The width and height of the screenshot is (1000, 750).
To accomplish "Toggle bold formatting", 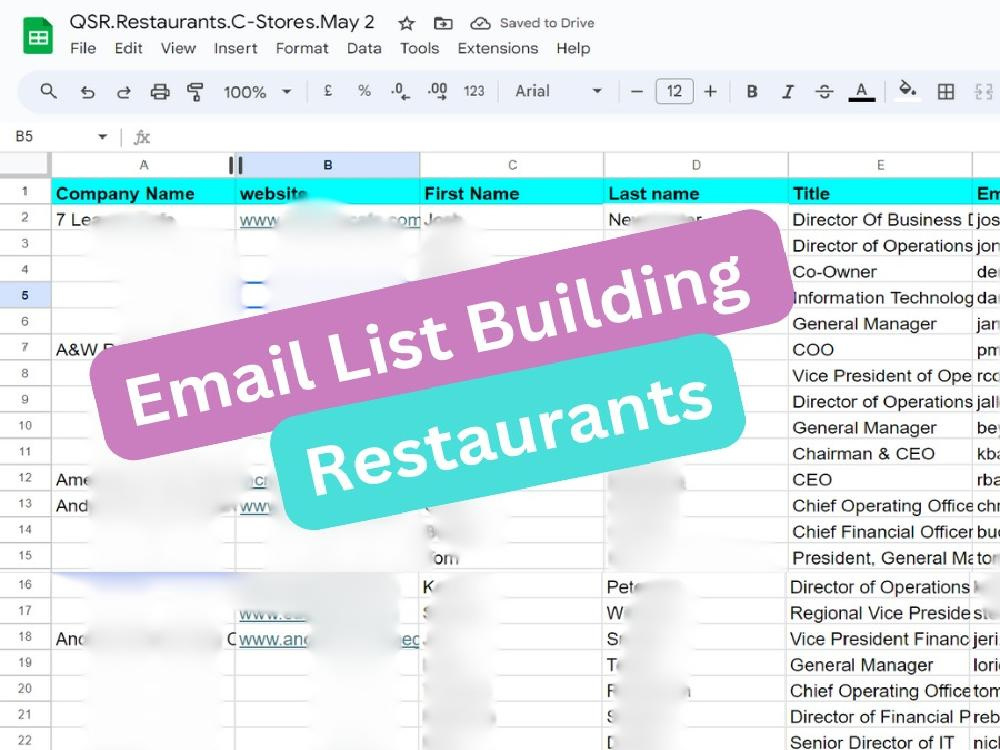I will click(752, 92).
